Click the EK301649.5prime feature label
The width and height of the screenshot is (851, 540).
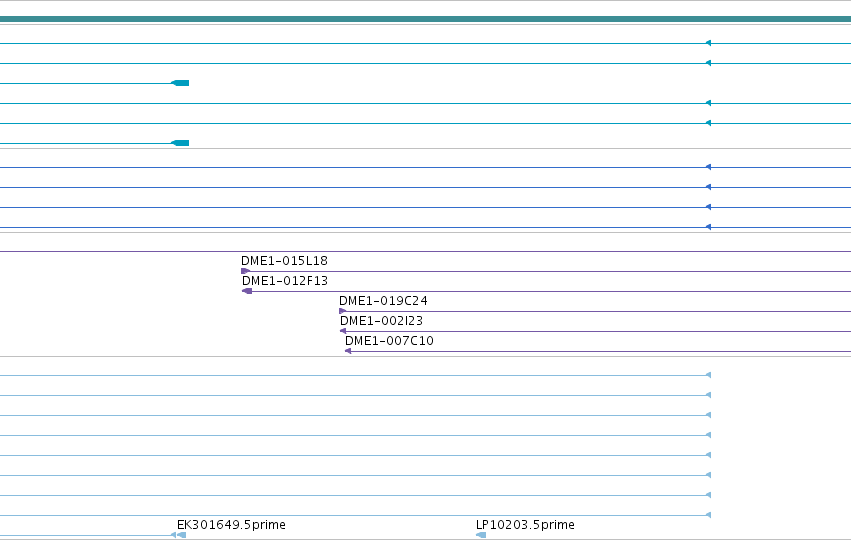pyautogui.click(x=231, y=525)
